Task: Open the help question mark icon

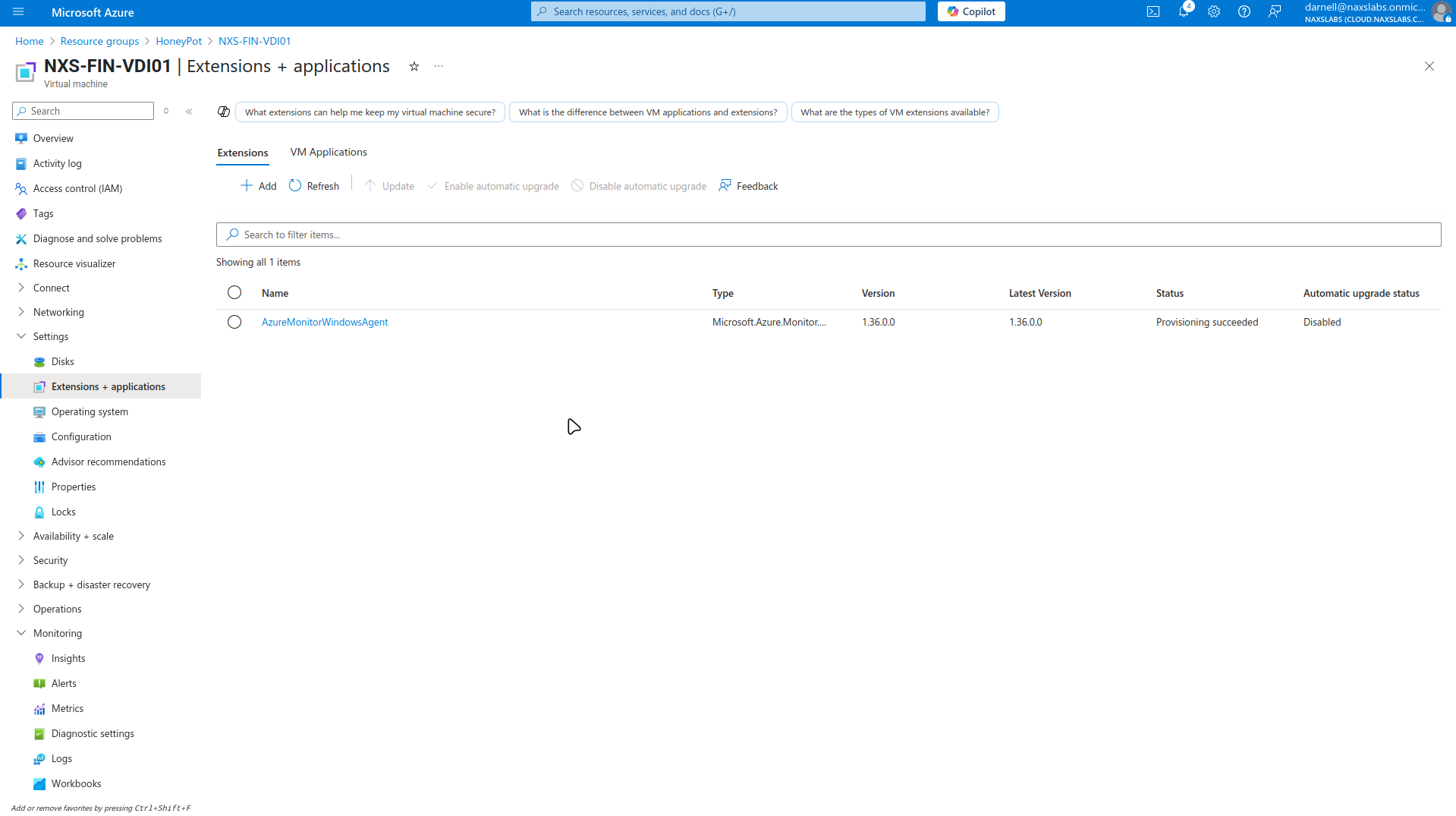Action: coord(1244,12)
